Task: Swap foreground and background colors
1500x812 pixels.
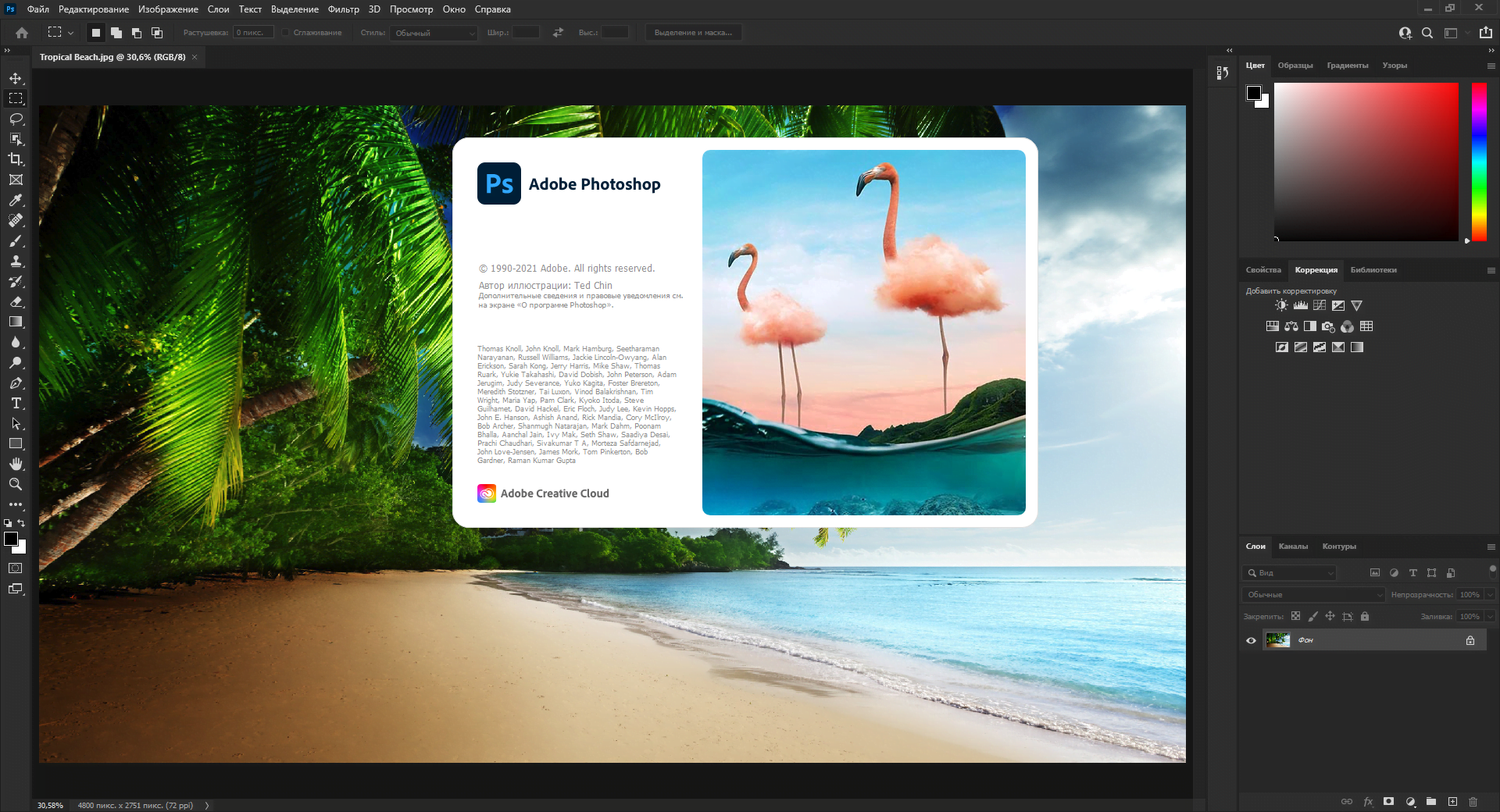Action: (x=22, y=523)
